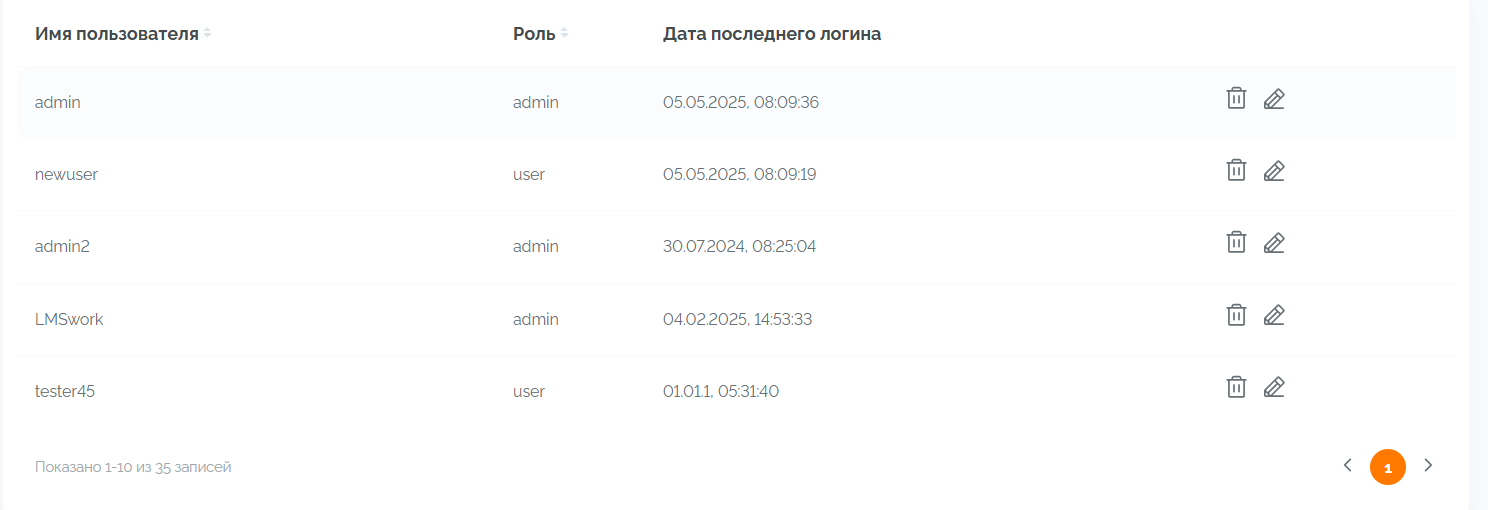Click the admin2 username cell
Screen dimensions: 1488x510
[x=62, y=246]
